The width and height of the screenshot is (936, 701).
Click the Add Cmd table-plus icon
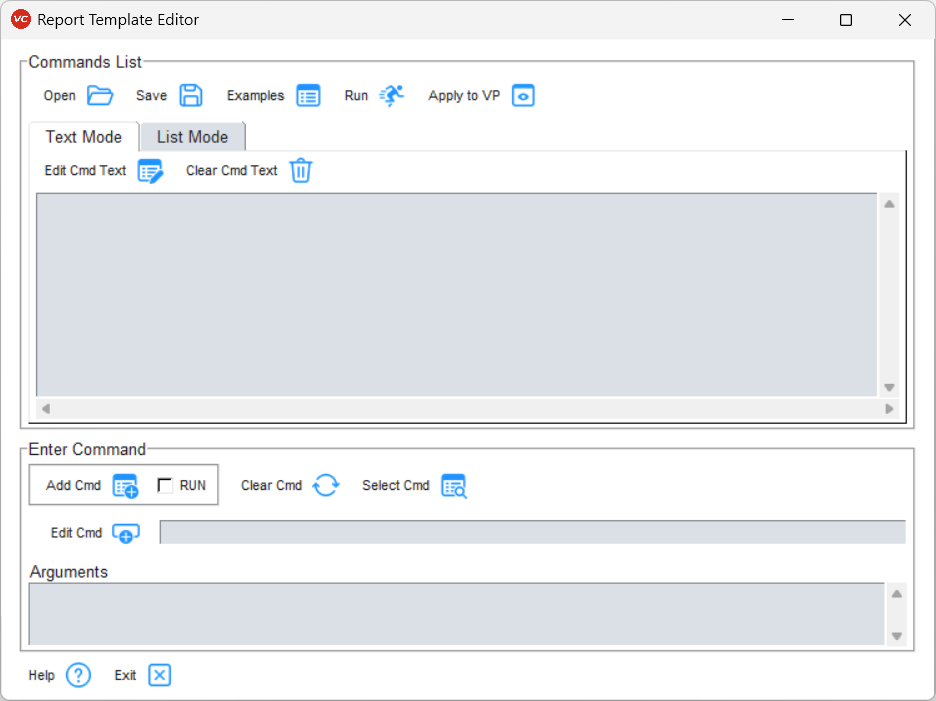pyautogui.click(x=125, y=486)
